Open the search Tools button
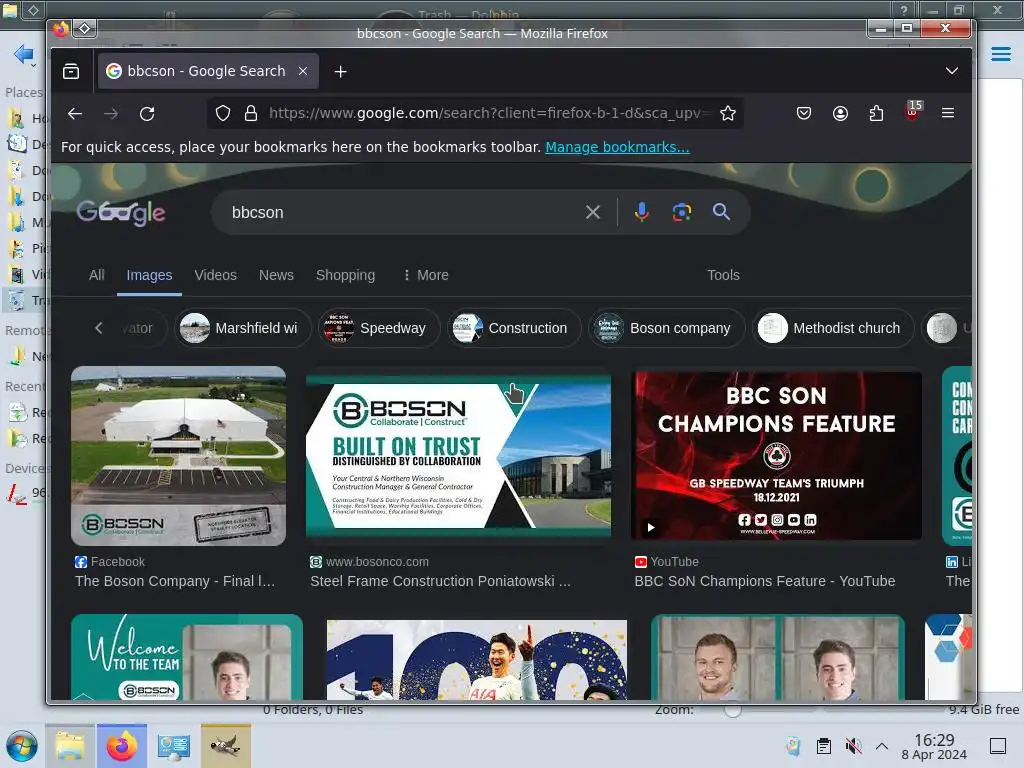 pyautogui.click(x=724, y=275)
